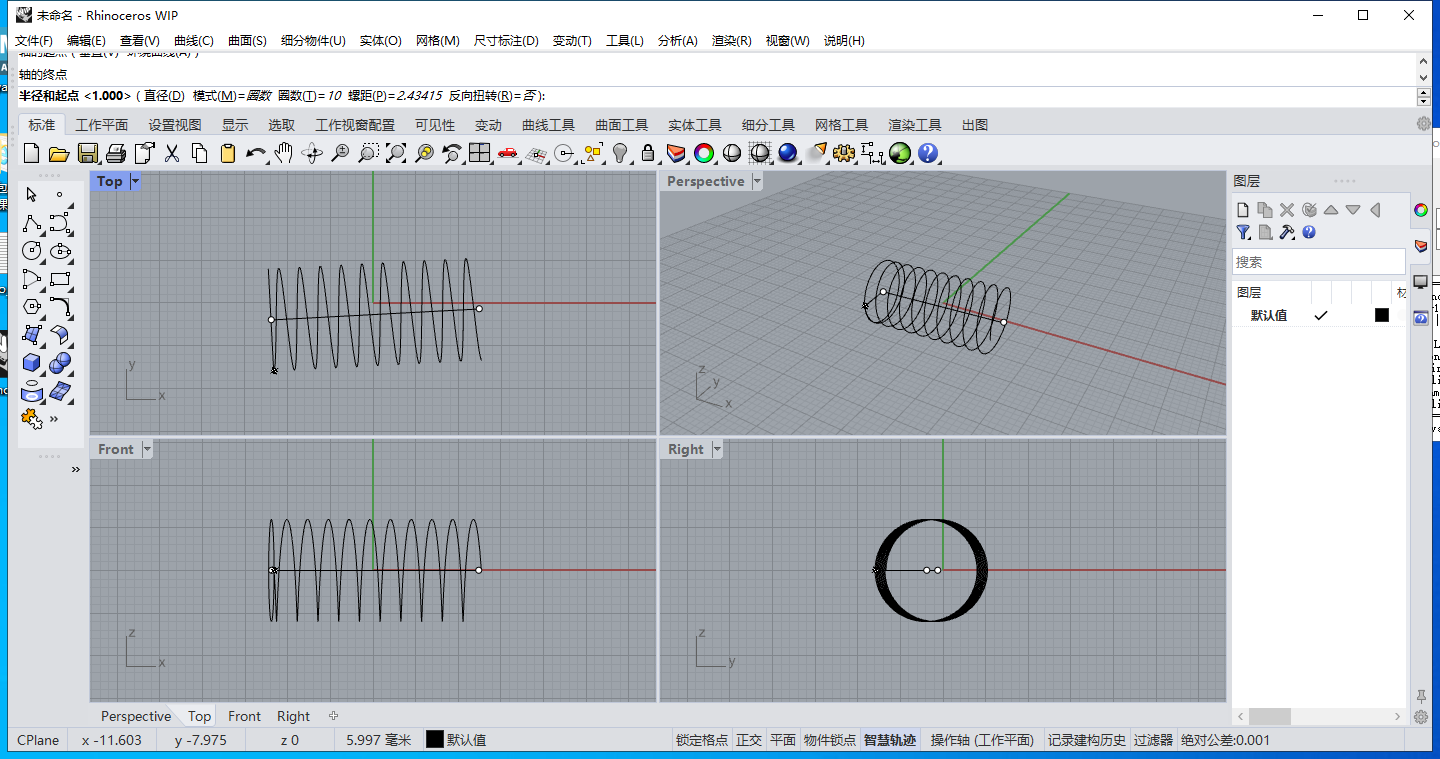Click the Undo arrow in the toolbar
This screenshot has height=759, width=1440.
point(256,153)
